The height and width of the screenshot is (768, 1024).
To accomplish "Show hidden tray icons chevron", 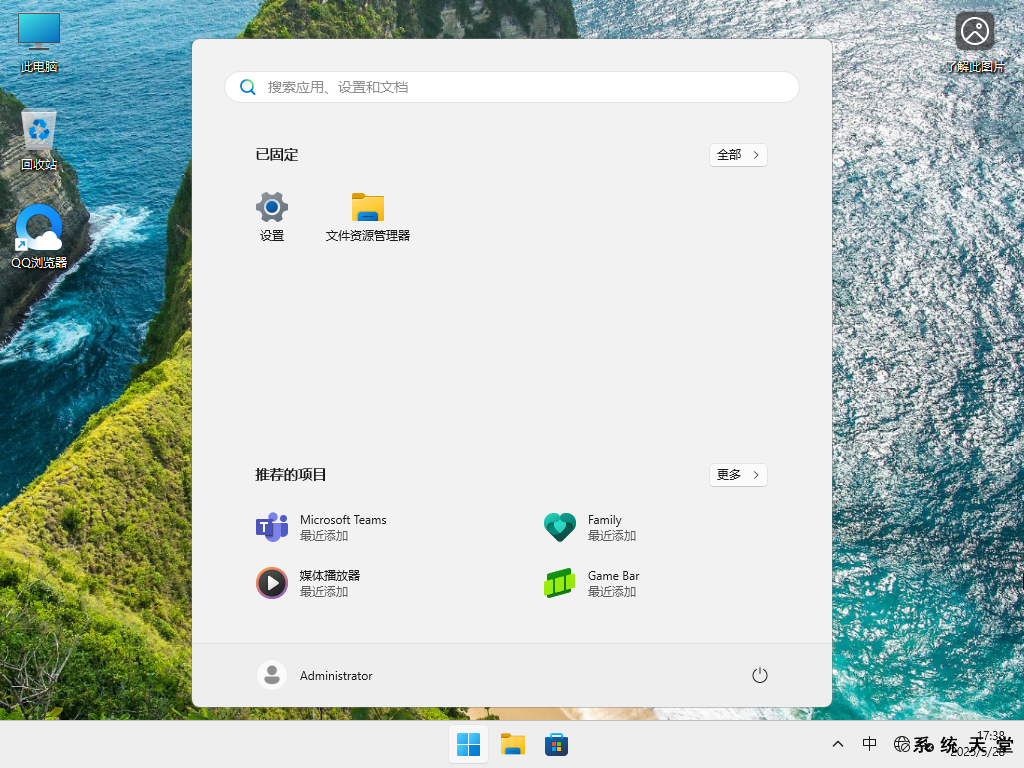I will (x=838, y=744).
